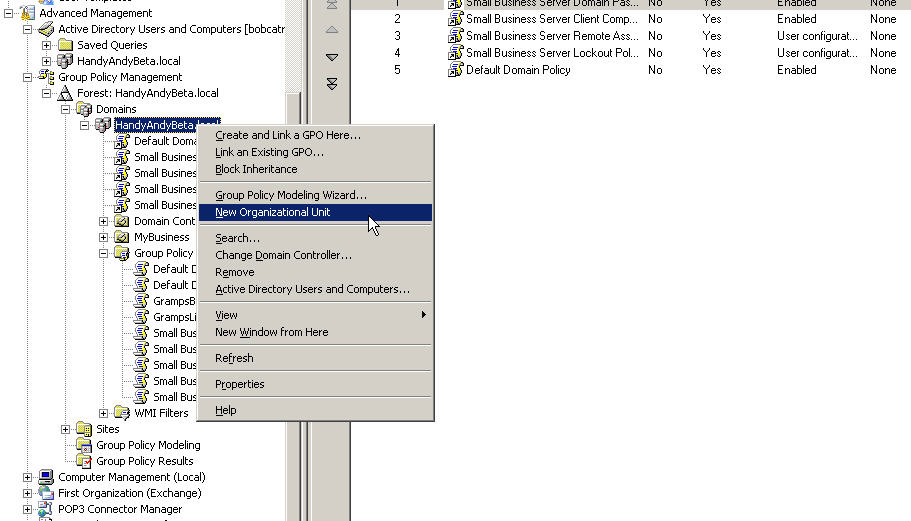Image resolution: width=911 pixels, height=521 pixels.
Task: Open Active Directory Users and Computers... menu entry
Action: [315, 289]
